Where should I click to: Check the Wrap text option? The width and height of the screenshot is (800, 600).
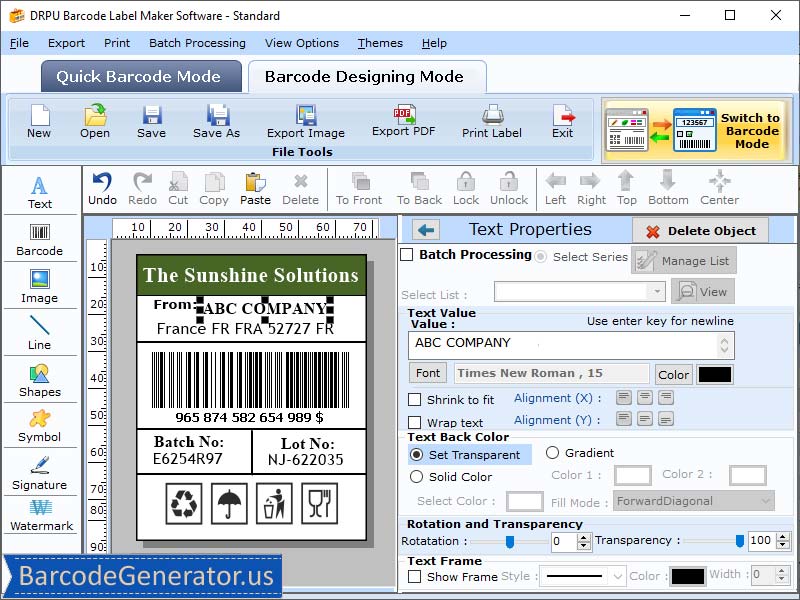pos(419,422)
